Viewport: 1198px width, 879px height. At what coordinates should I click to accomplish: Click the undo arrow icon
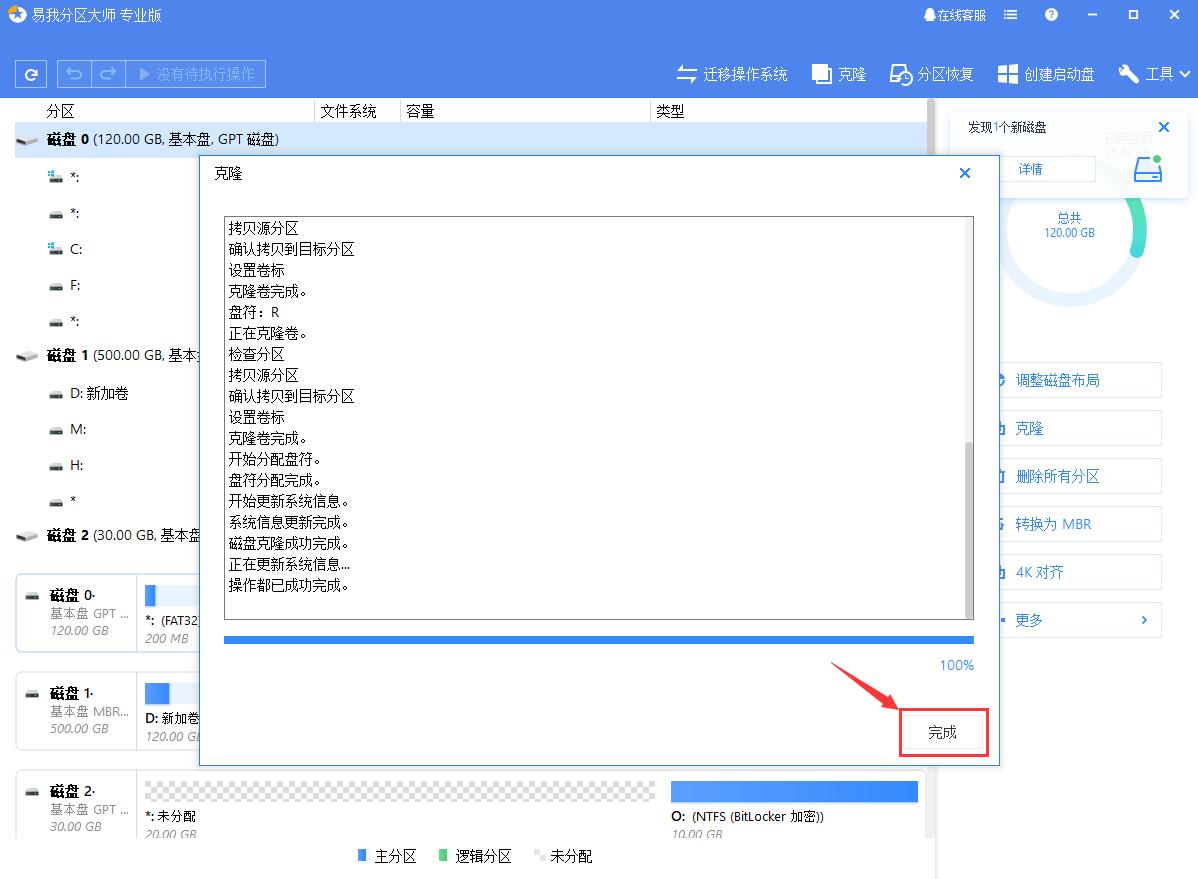tap(72, 73)
